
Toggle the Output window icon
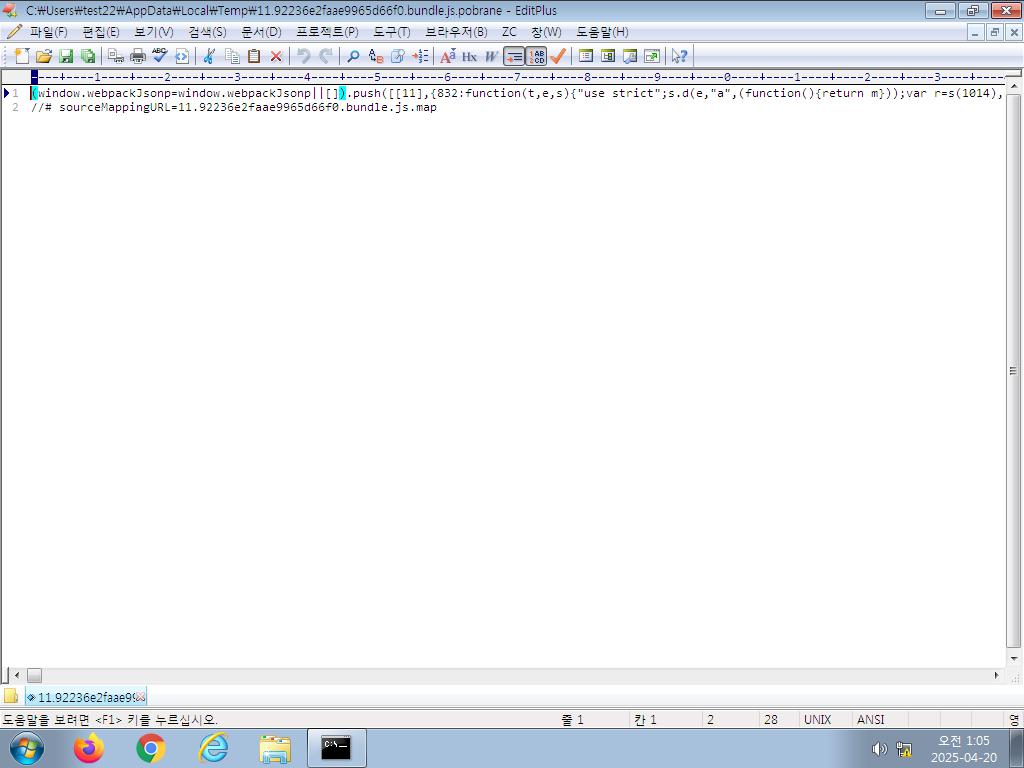point(630,56)
